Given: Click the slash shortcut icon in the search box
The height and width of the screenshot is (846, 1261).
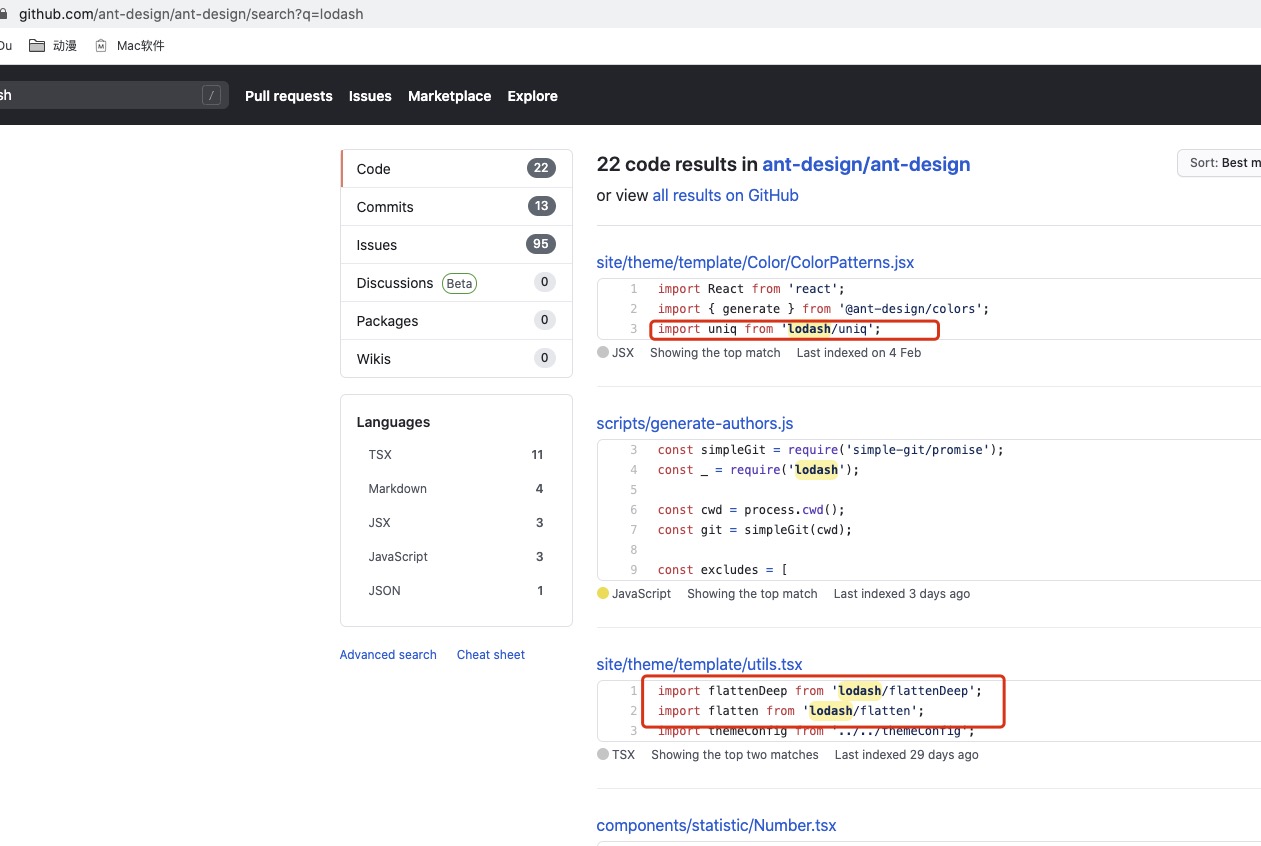Looking at the screenshot, I should pyautogui.click(x=211, y=95).
